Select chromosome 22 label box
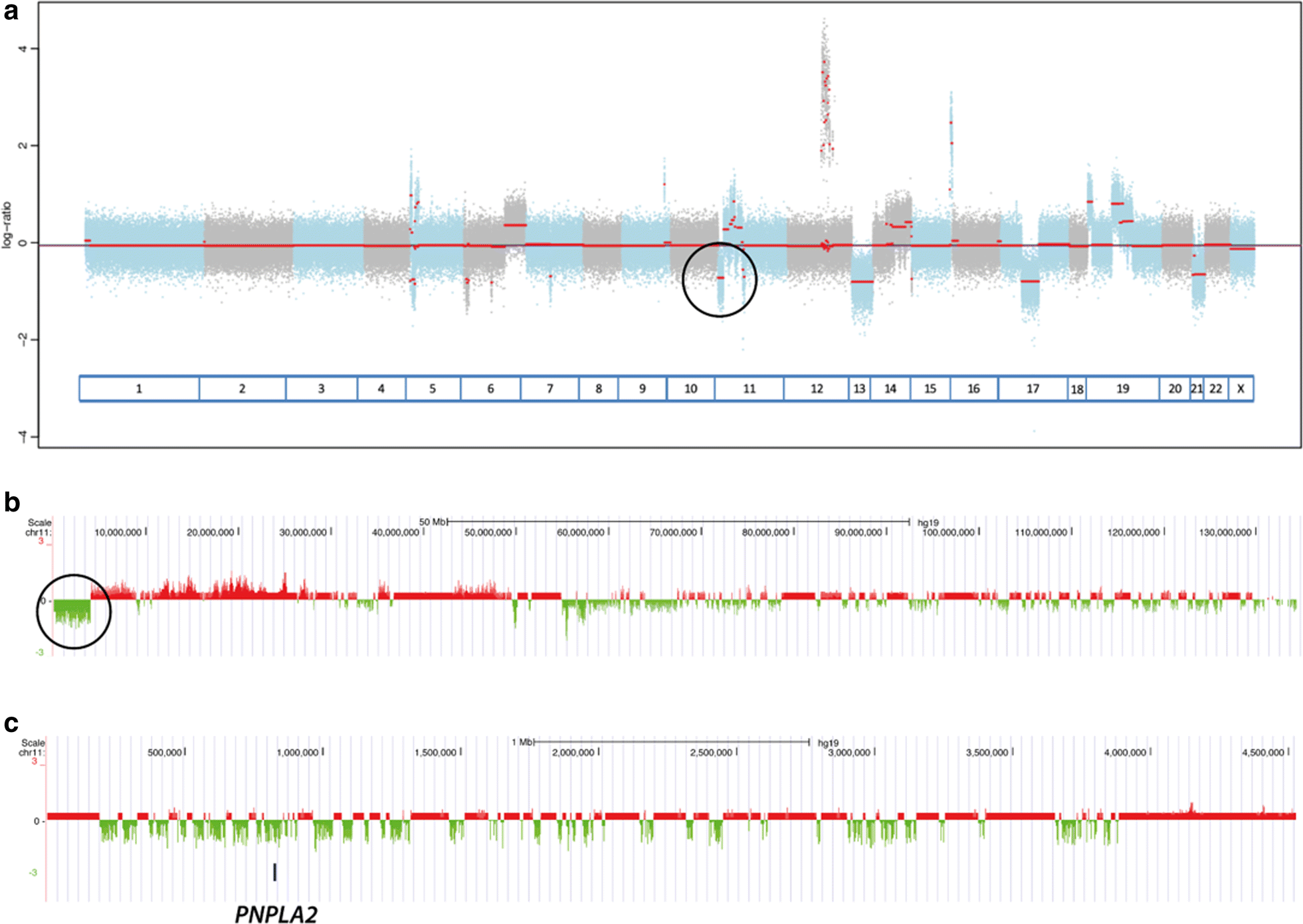This screenshot has height=924, width=1303. pos(1216,389)
